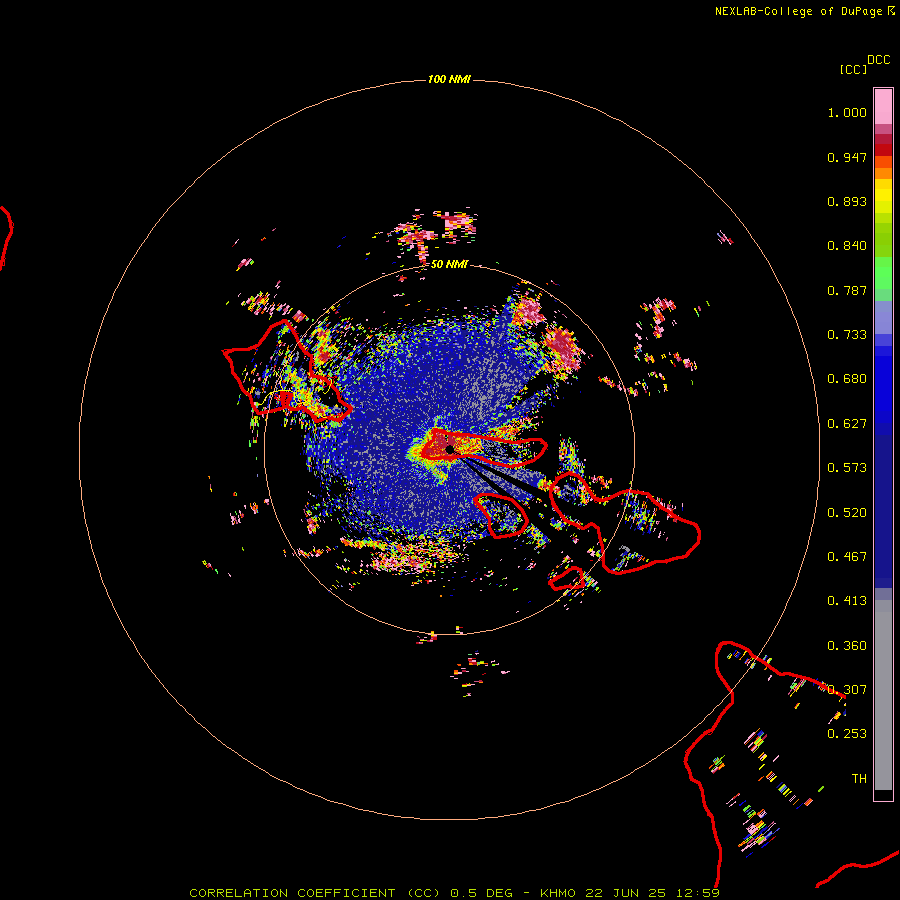Click the 0.520 scale value
Viewport: 900px width, 900px height.
(847, 512)
